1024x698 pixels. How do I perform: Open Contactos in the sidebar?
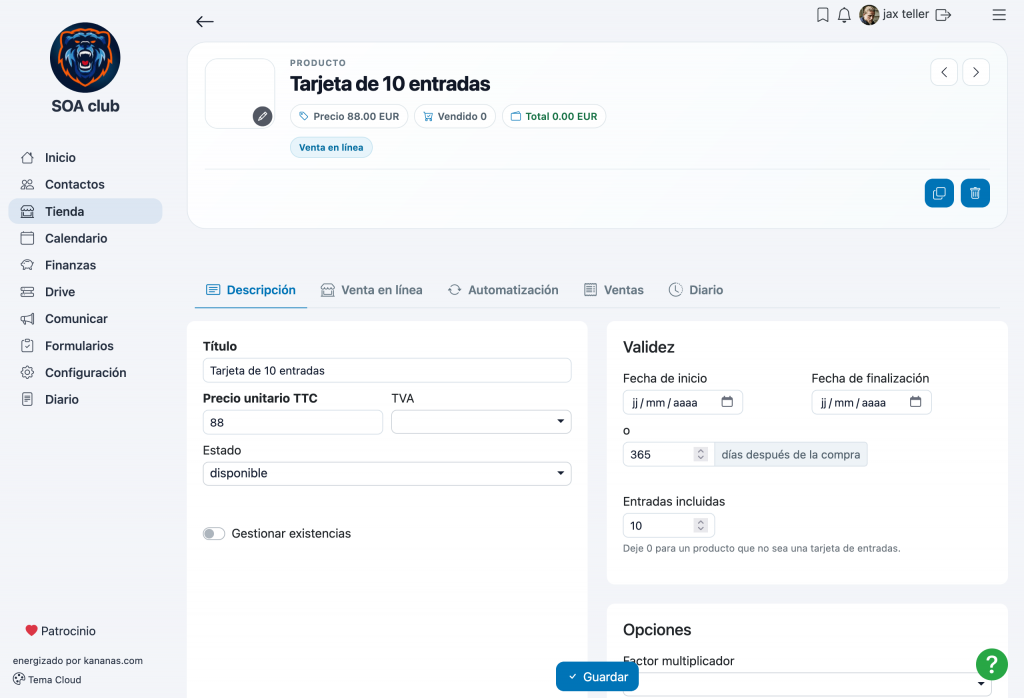(x=85, y=185)
